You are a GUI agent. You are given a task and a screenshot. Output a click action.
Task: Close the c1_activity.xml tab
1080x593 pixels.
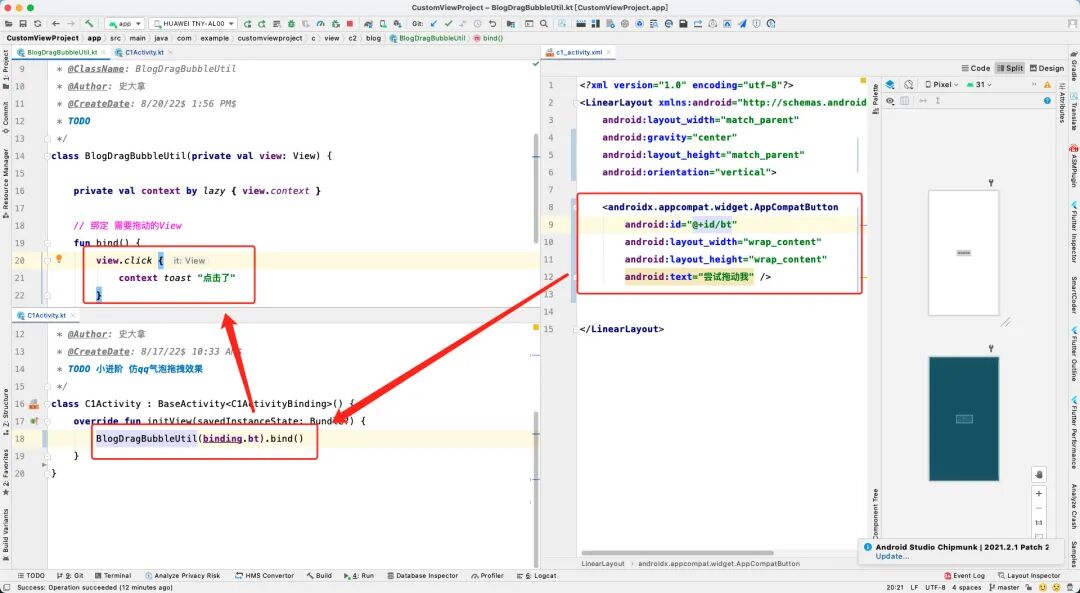click(x=610, y=52)
